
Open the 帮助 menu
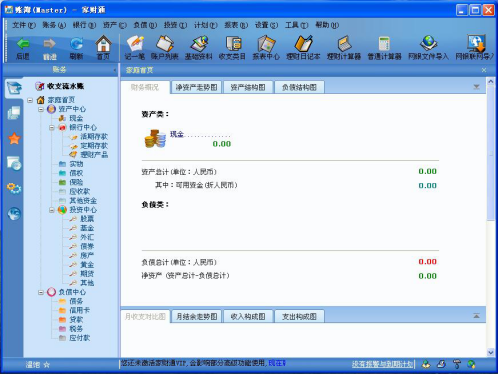[327, 25]
